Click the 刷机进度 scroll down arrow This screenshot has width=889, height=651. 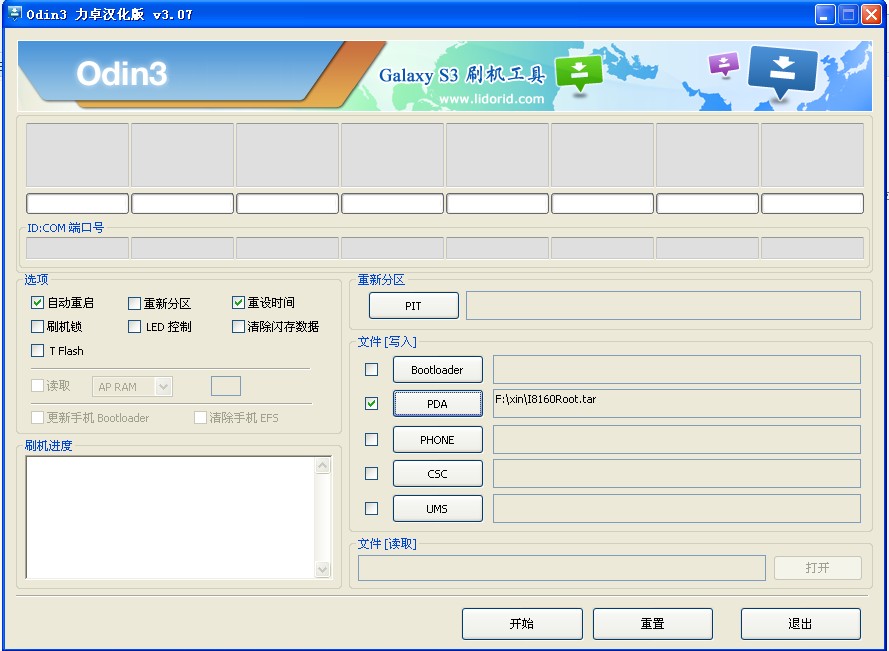coord(323,569)
